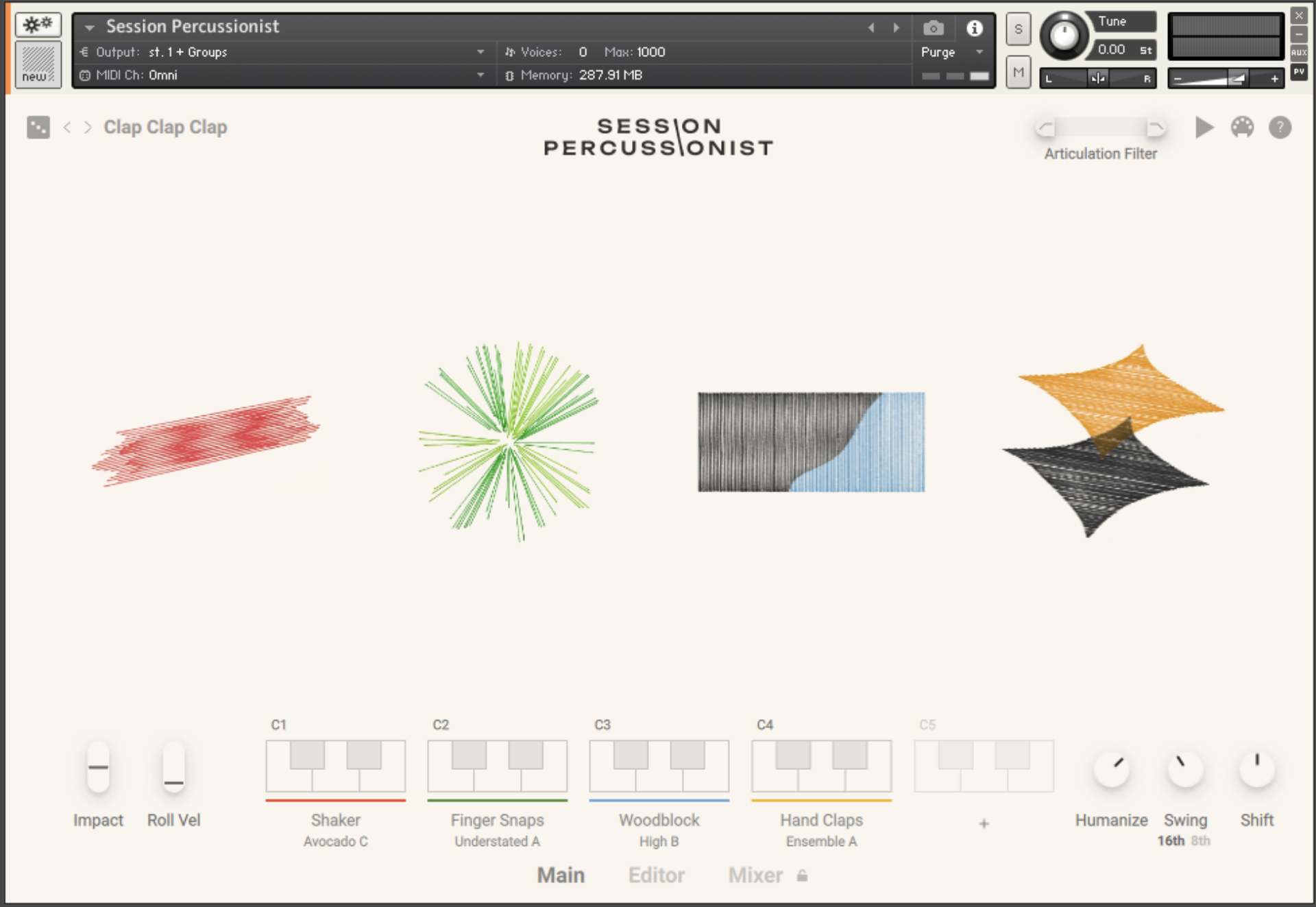Add new instrument with plus button
1316x907 pixels.
pyautogui.click(x=984, y=823)
